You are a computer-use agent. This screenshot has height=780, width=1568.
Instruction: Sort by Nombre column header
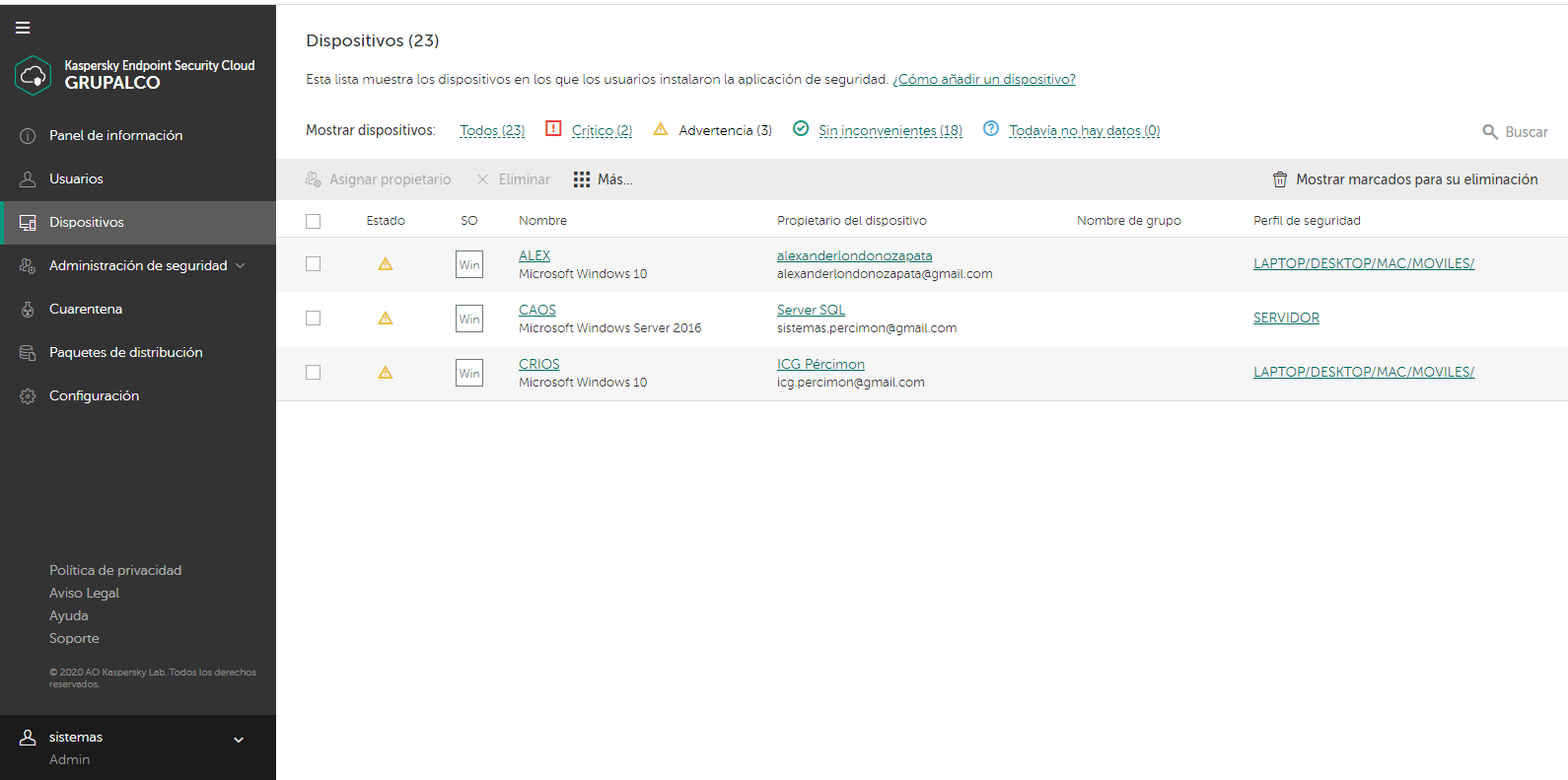pyautogui.click(x=542, y=221)
